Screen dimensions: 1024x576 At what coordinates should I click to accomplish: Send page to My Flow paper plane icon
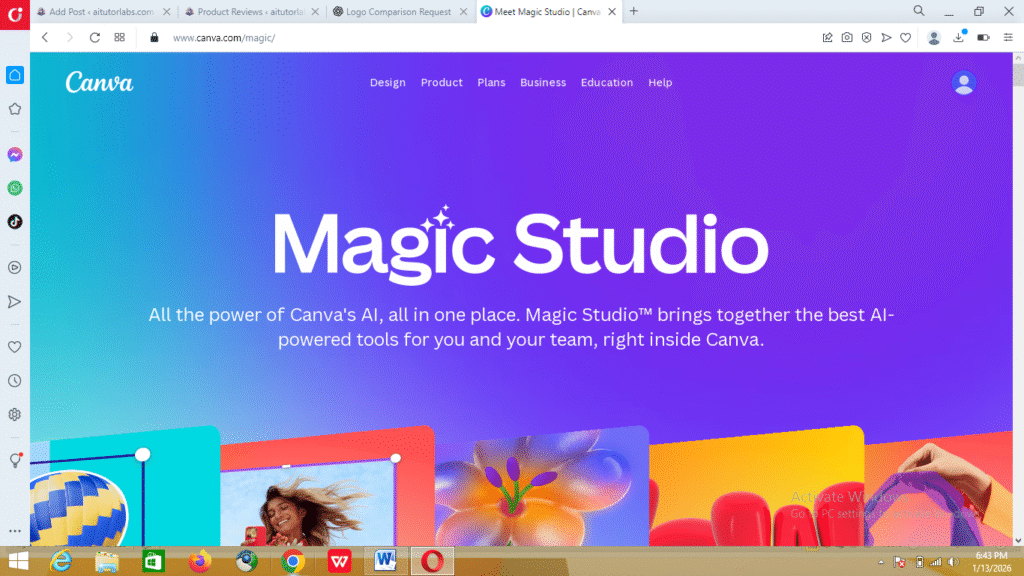pos(887,37)
